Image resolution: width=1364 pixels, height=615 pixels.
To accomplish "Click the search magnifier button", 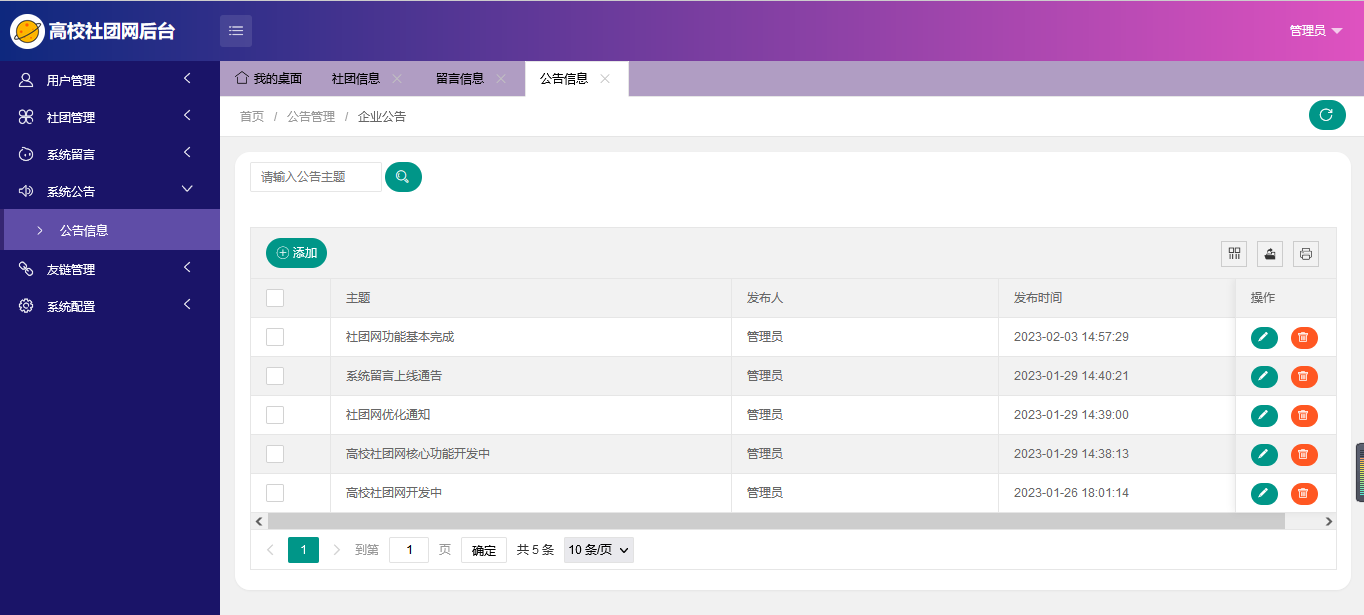I will (x=403, y=177).
